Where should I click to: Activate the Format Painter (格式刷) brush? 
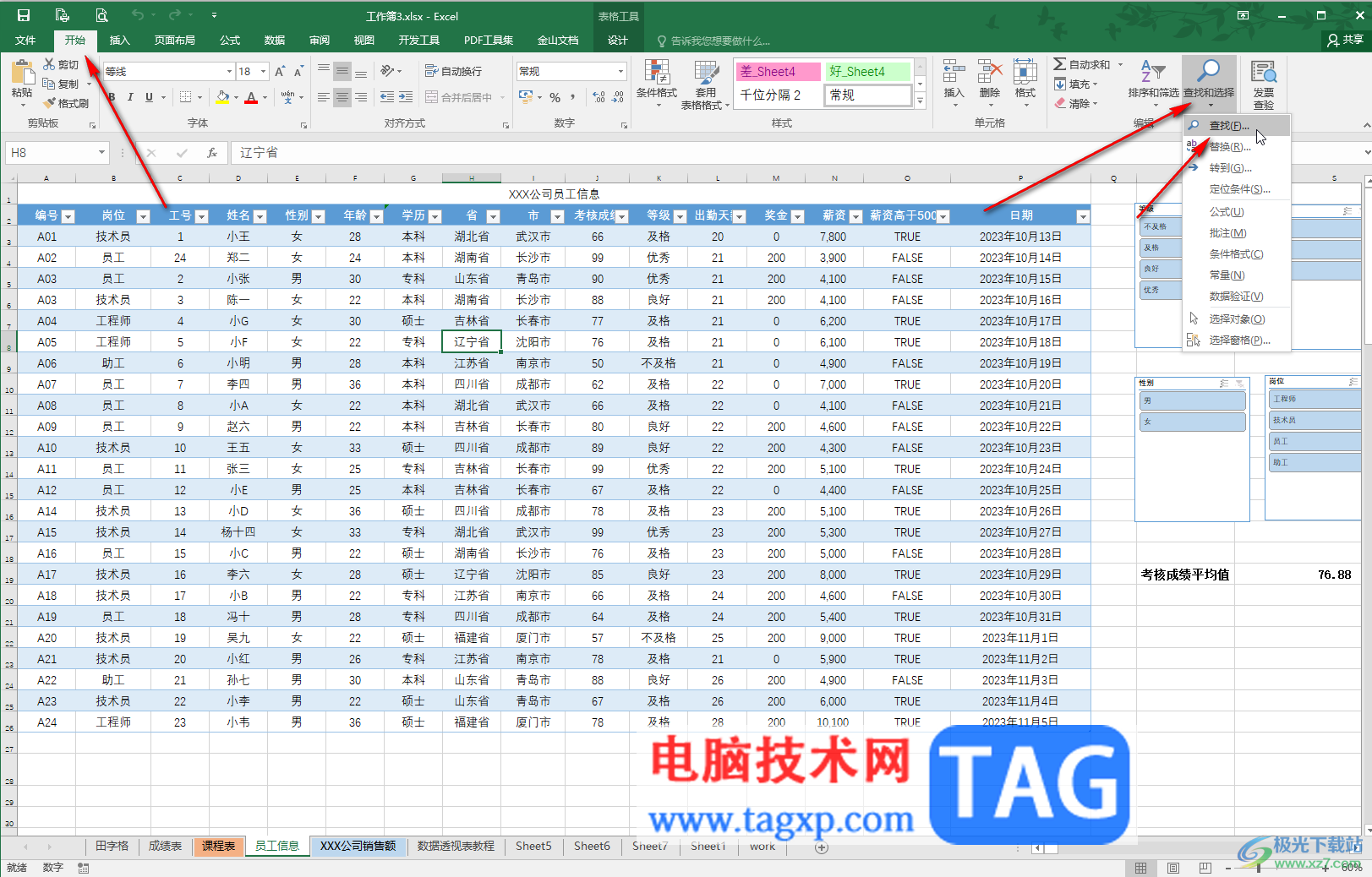tap(67, 103)
